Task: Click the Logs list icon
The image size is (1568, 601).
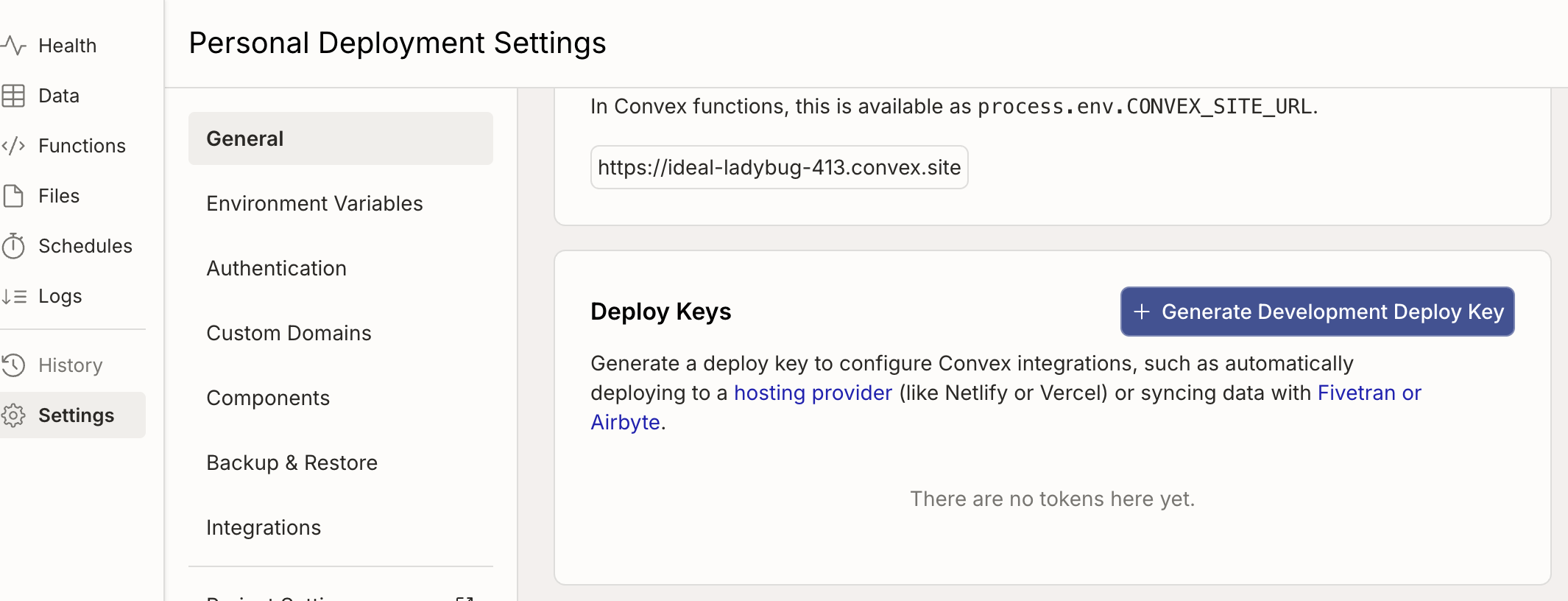Action: (x=14, y=296)
